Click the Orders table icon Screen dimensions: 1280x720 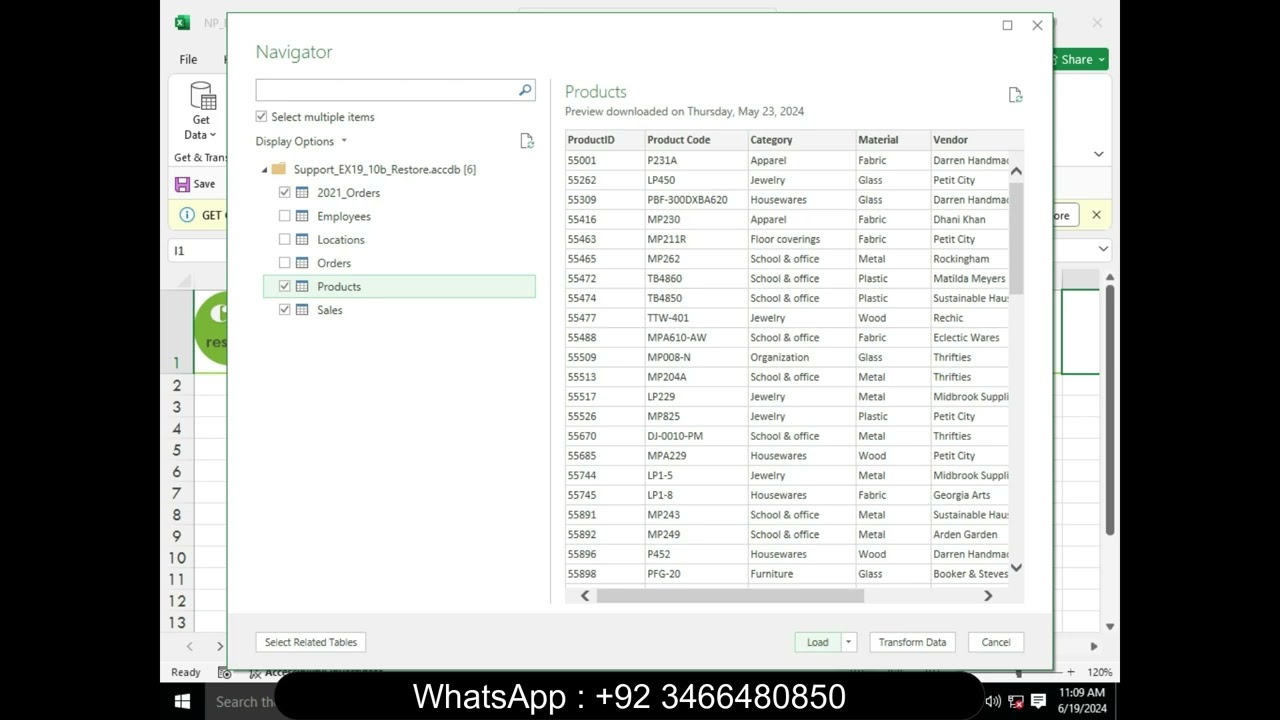pyautogui.click(x=302, y=263)
